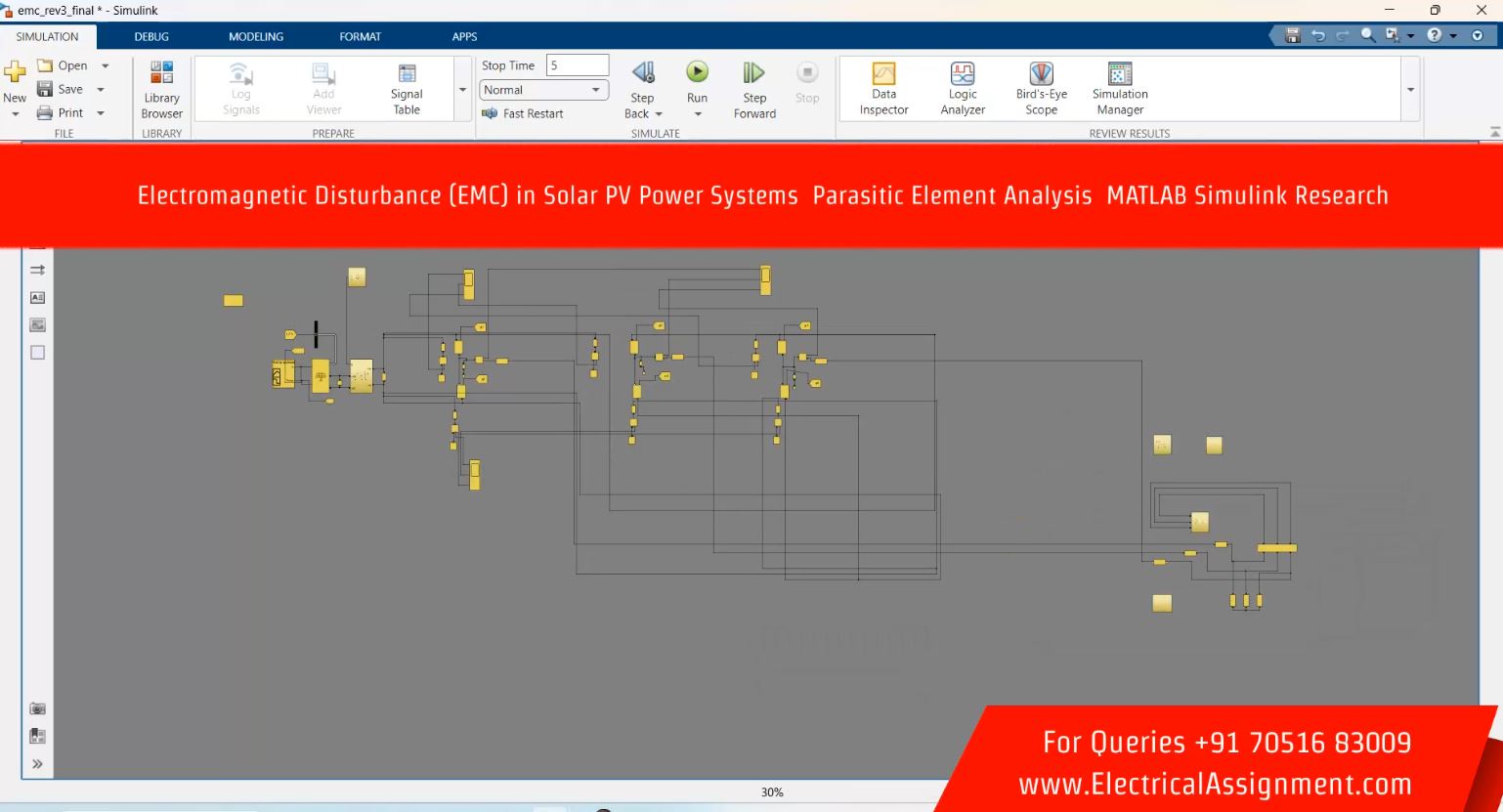Launch the Logic Analyzer

pos(963,88)
